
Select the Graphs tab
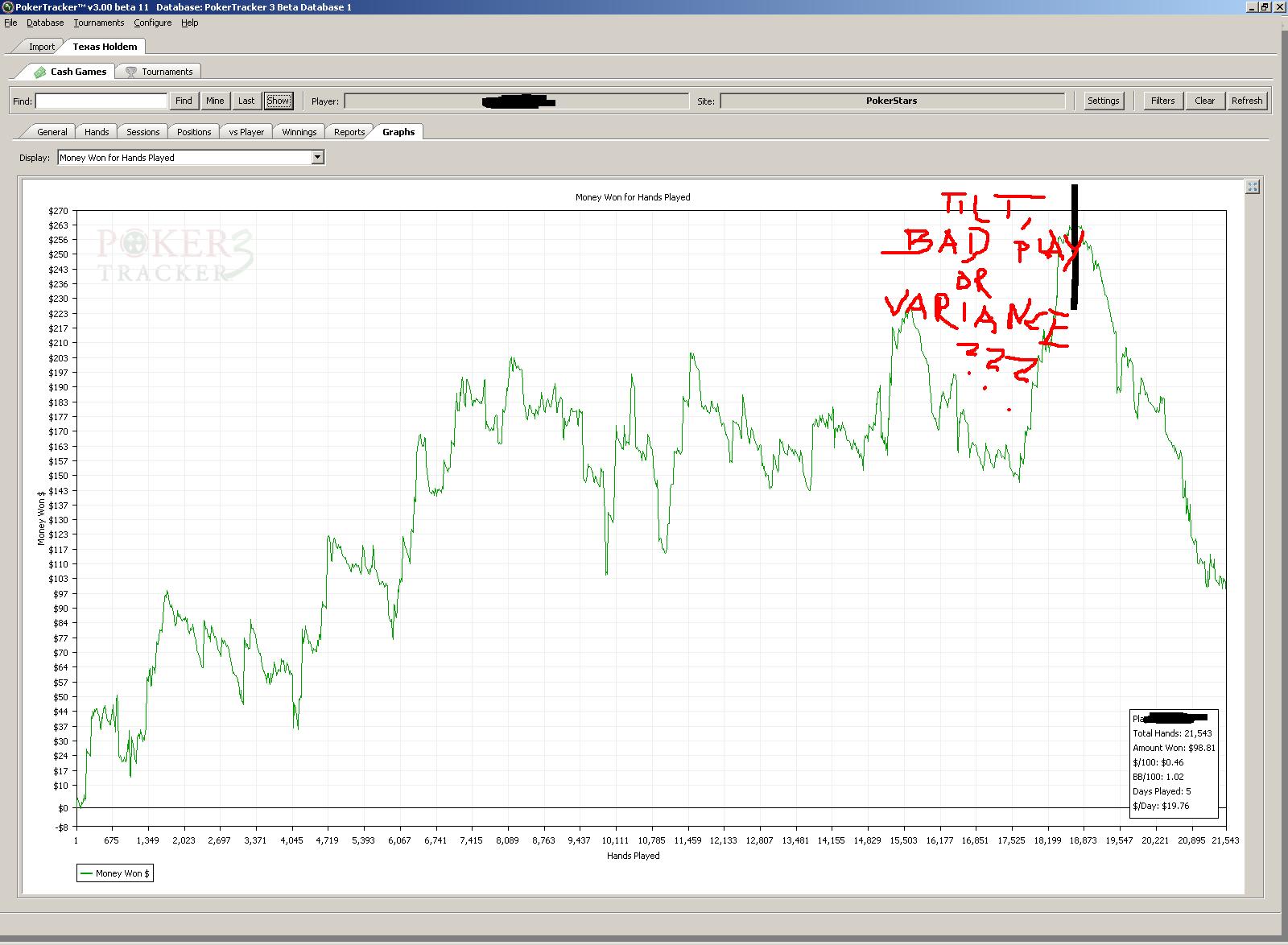pos(398,131)
